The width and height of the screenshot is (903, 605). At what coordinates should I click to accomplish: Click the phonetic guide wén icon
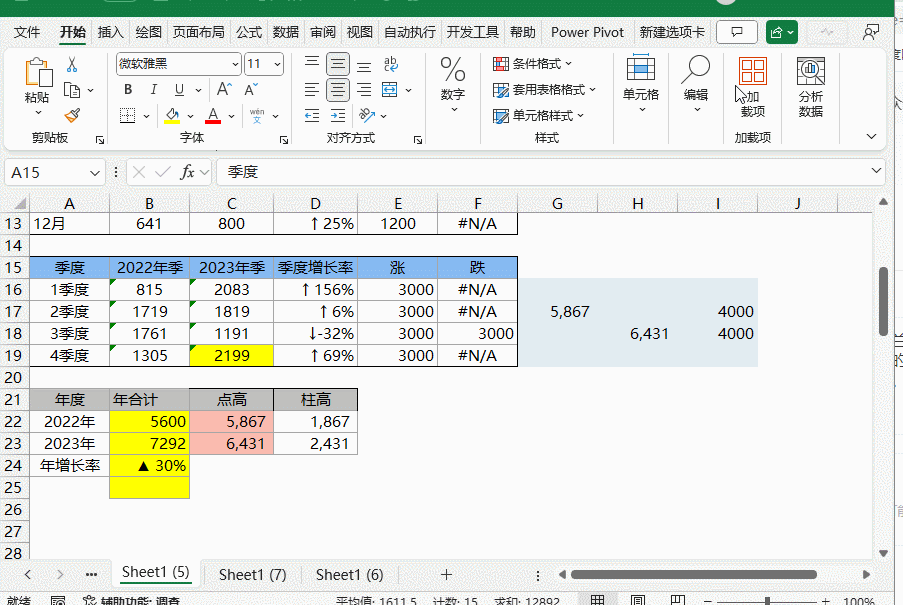tap(257, 116)
